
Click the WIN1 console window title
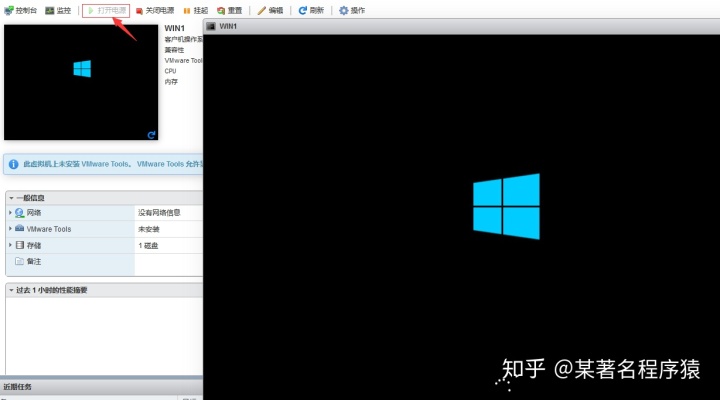pos(228,26)
